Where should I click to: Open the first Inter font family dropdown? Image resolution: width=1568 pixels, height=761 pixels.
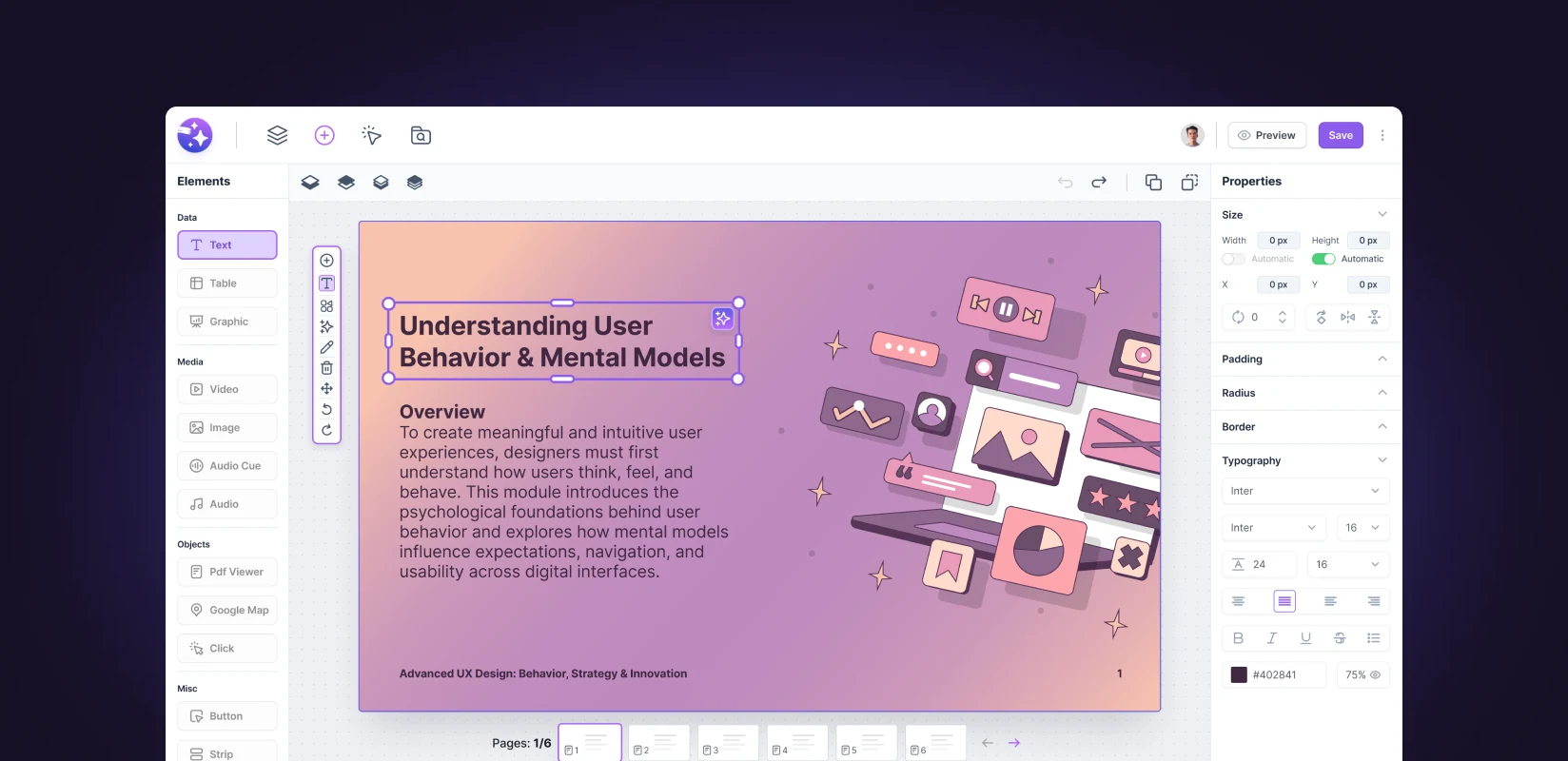1305,491
